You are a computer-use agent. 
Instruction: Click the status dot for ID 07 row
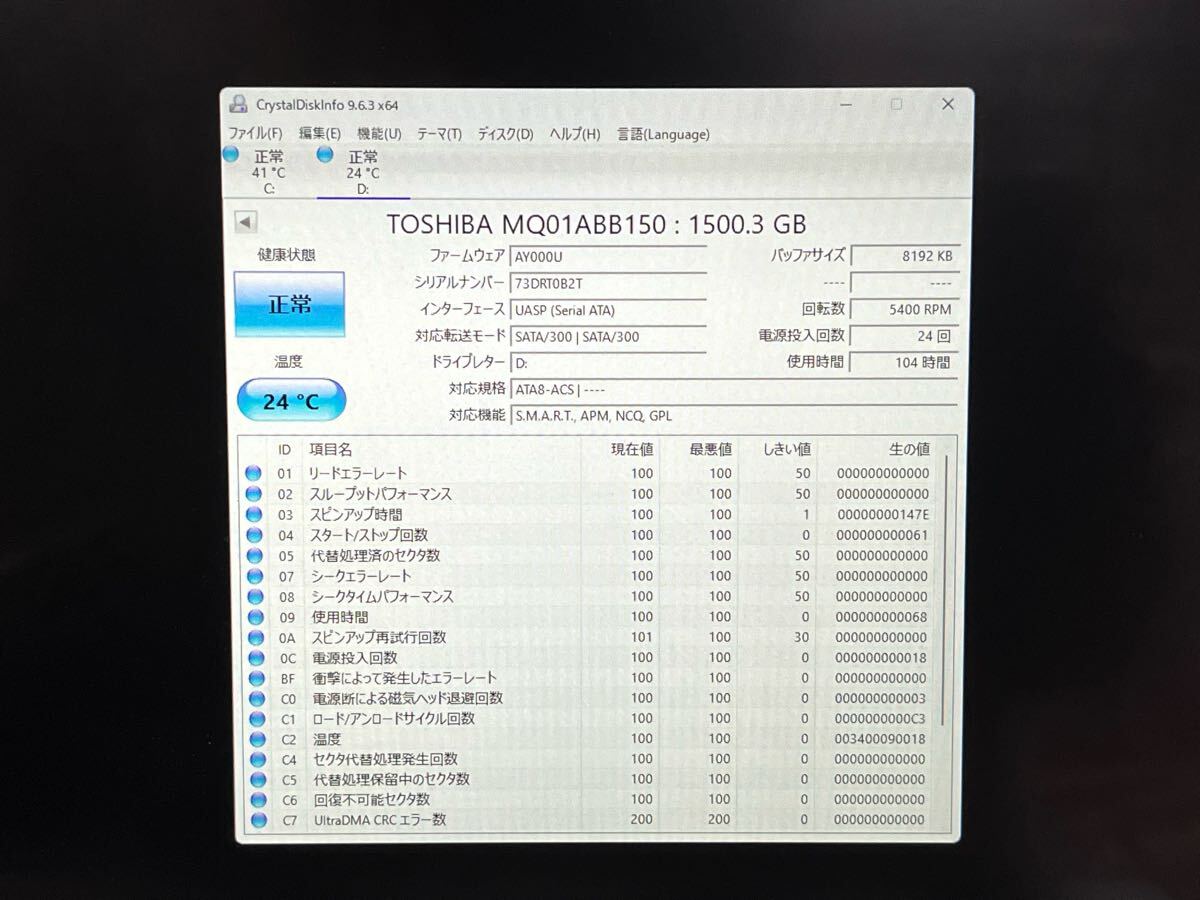(254, 576)
